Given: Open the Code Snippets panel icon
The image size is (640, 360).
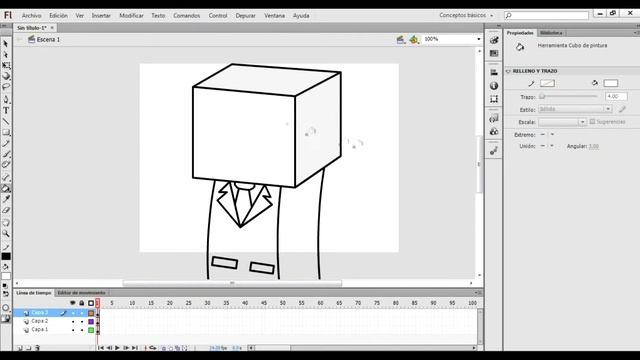Looking at the screenshot, I should (494, 118).
